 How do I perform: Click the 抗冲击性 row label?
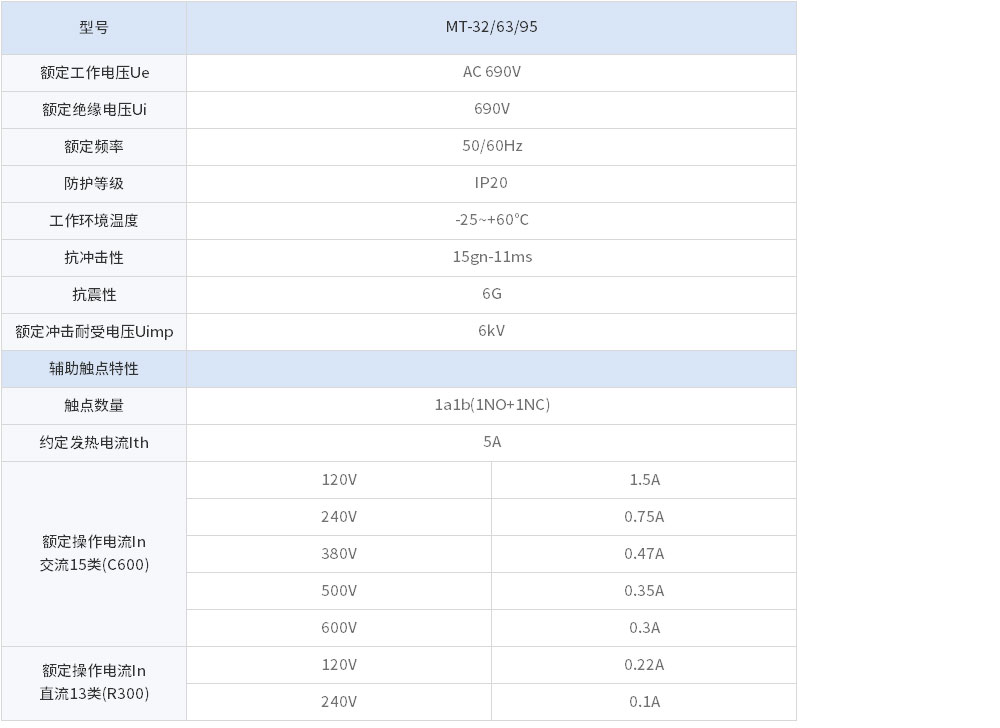94,257
